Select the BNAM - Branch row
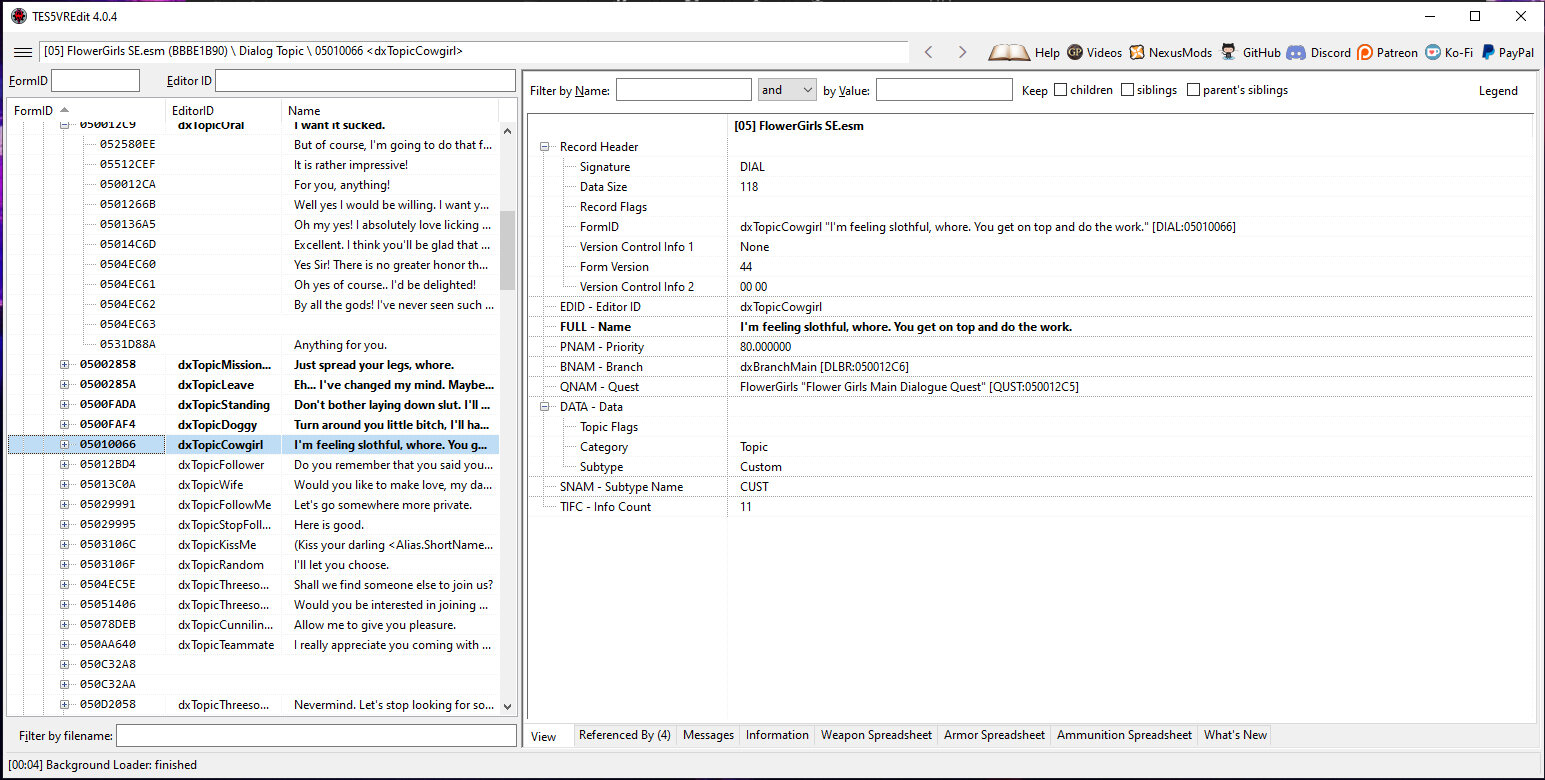This screenshot has height=780, width=1545. pos(1030,367)
